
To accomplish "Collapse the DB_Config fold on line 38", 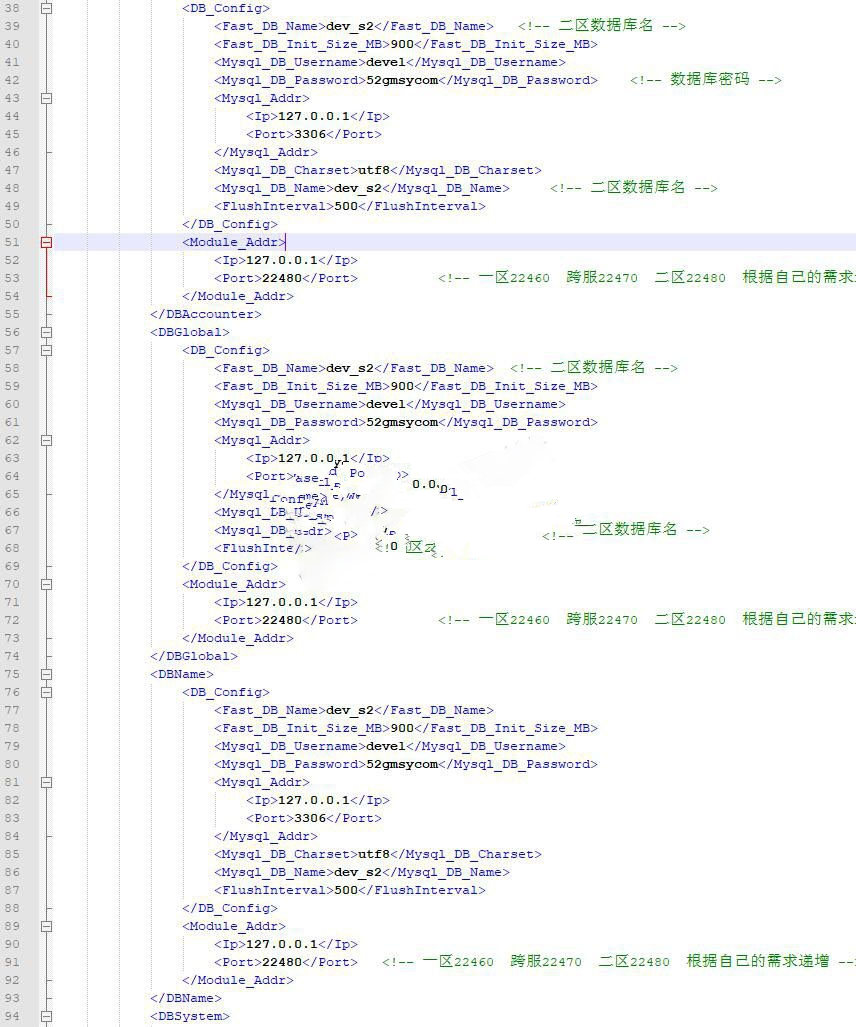I will (46, 8).
